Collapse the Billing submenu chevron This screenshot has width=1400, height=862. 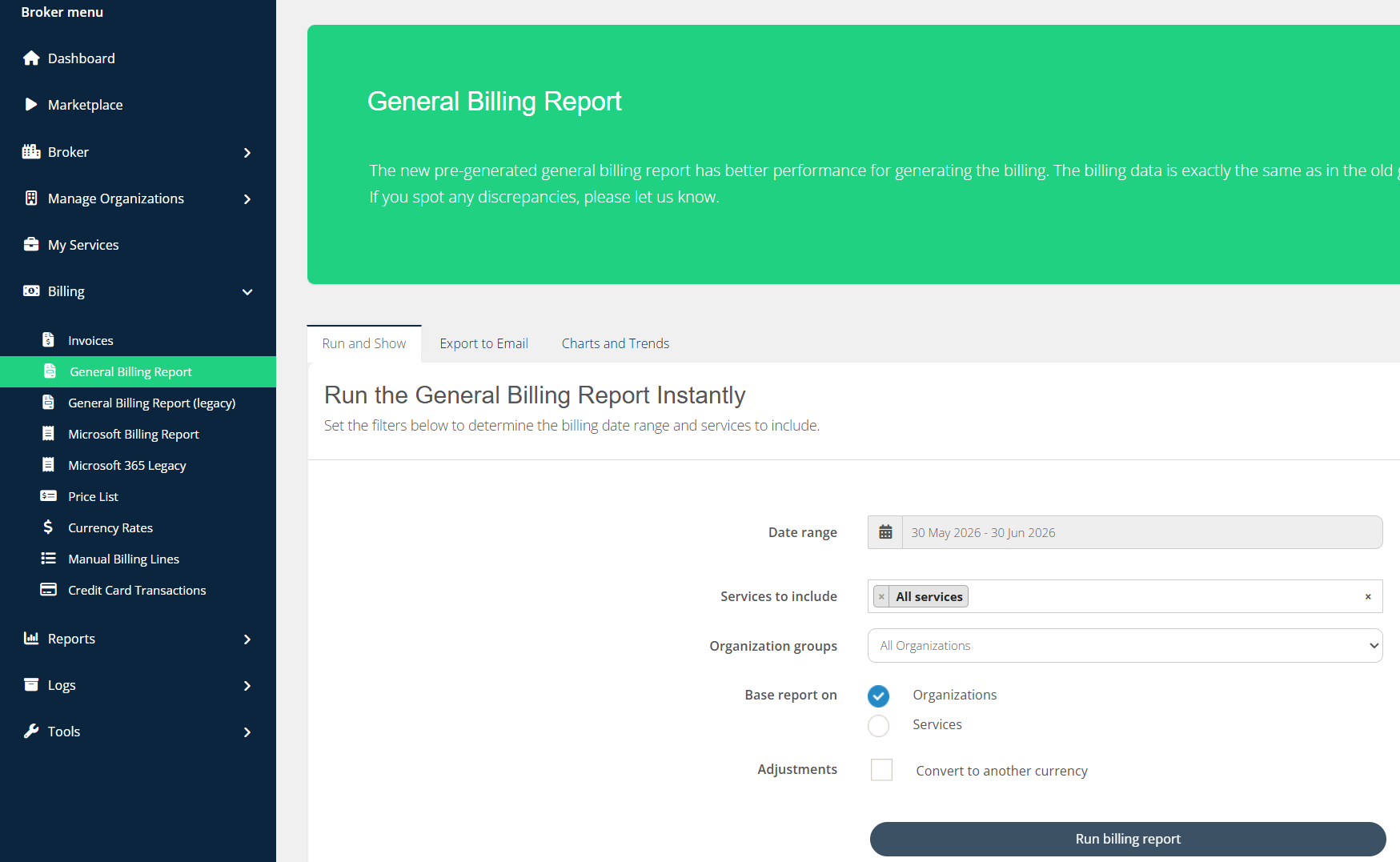tap(247, 292)
